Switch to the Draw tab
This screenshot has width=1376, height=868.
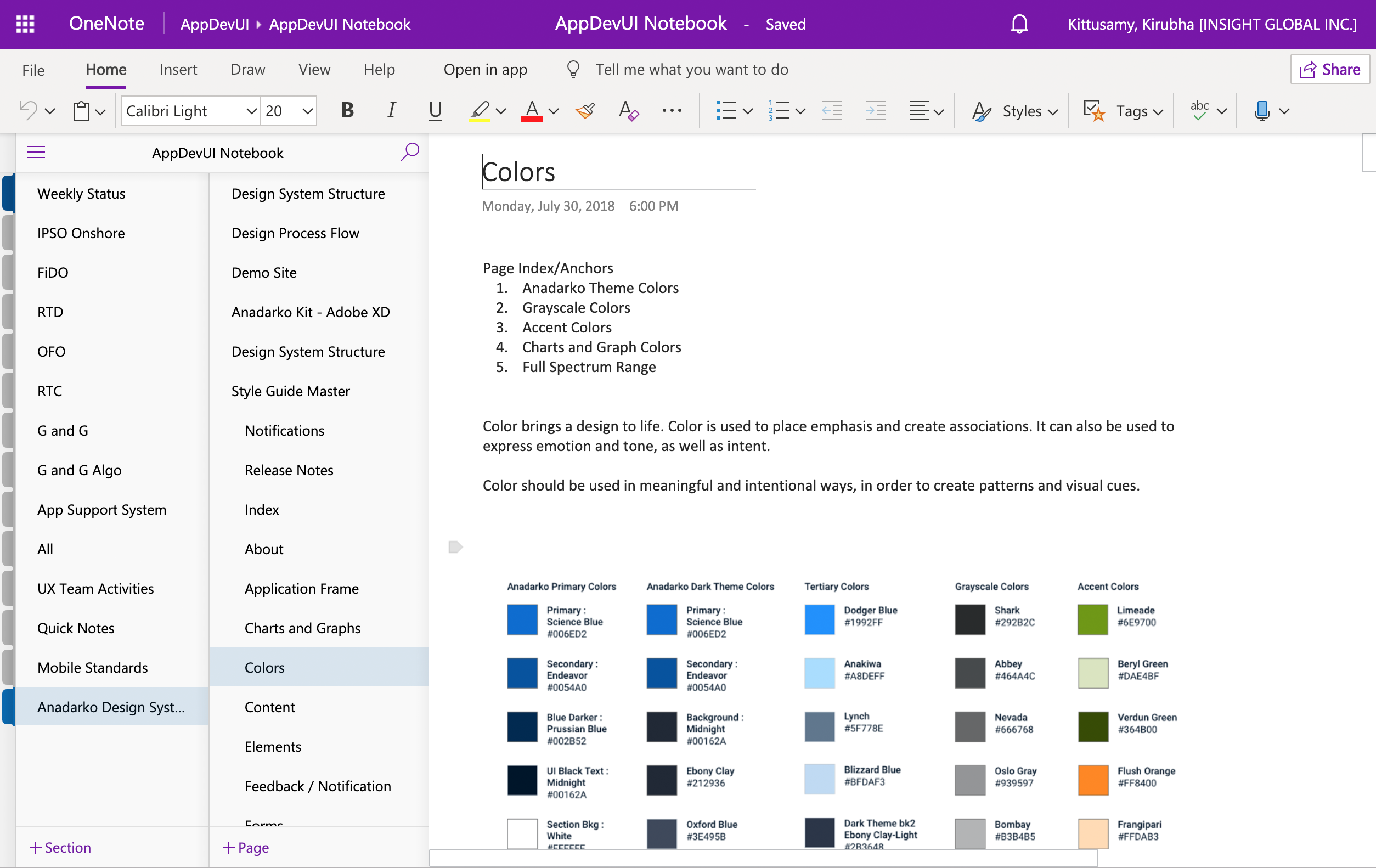(247, 69)
